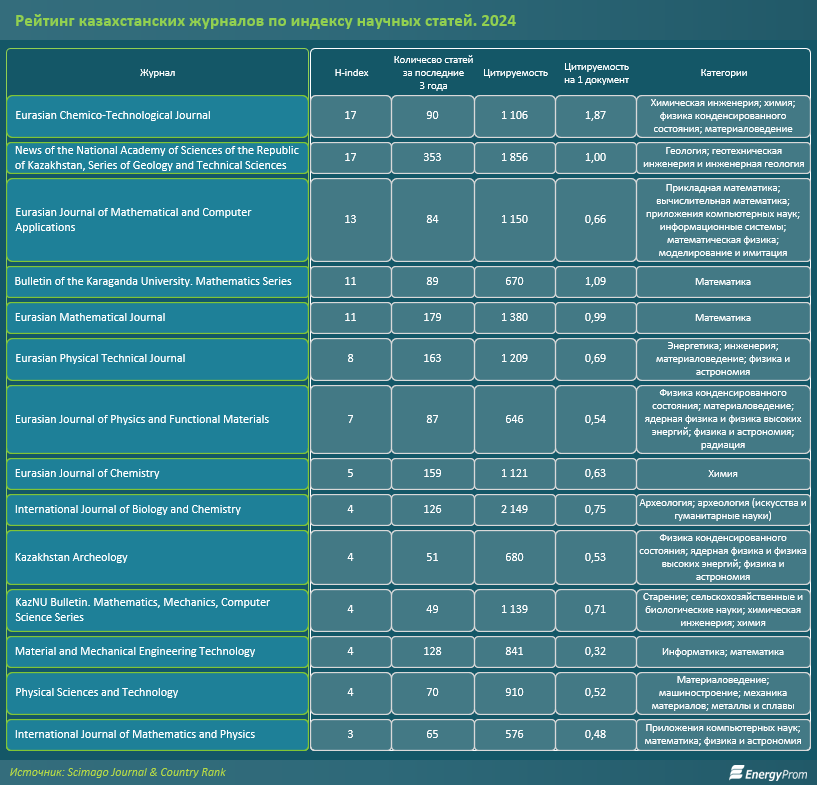817x785 pixels.
Task: Click the 'Категории' column header
Action: [x=723, y=72]
